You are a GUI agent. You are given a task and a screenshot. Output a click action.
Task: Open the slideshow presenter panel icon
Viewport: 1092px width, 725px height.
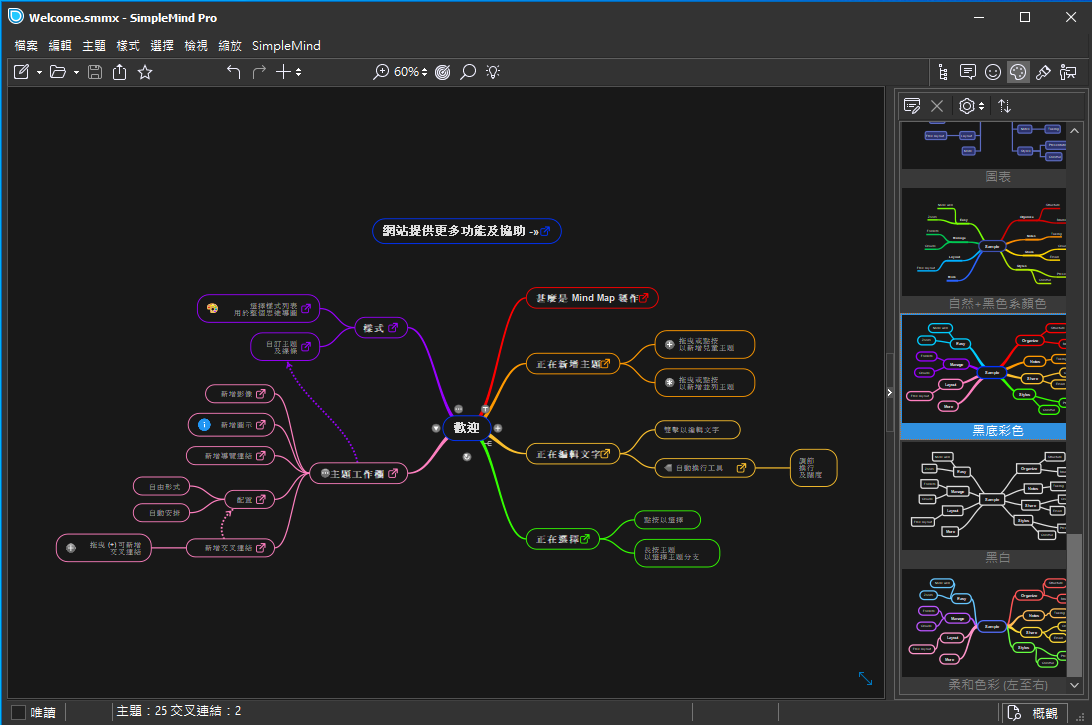click(x=1068, y=72)
